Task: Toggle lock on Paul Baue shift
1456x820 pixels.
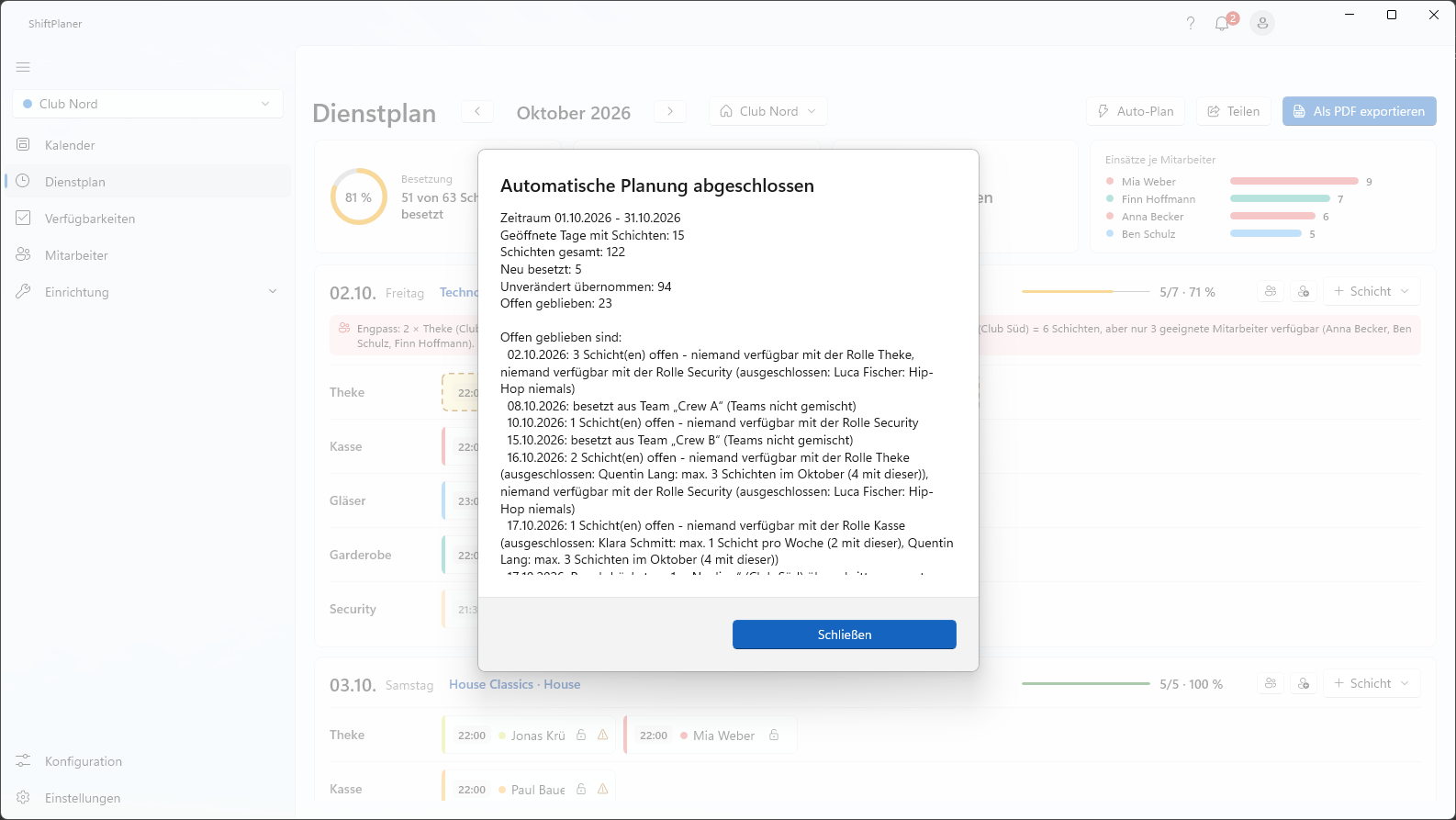Action: (x=581, y=789)
